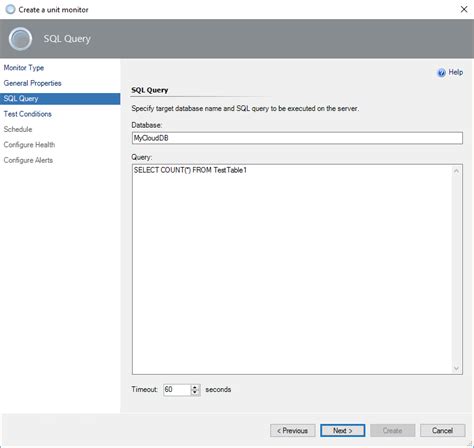
Task: Switch to the Test Conditions step
Action: [27, 114]
